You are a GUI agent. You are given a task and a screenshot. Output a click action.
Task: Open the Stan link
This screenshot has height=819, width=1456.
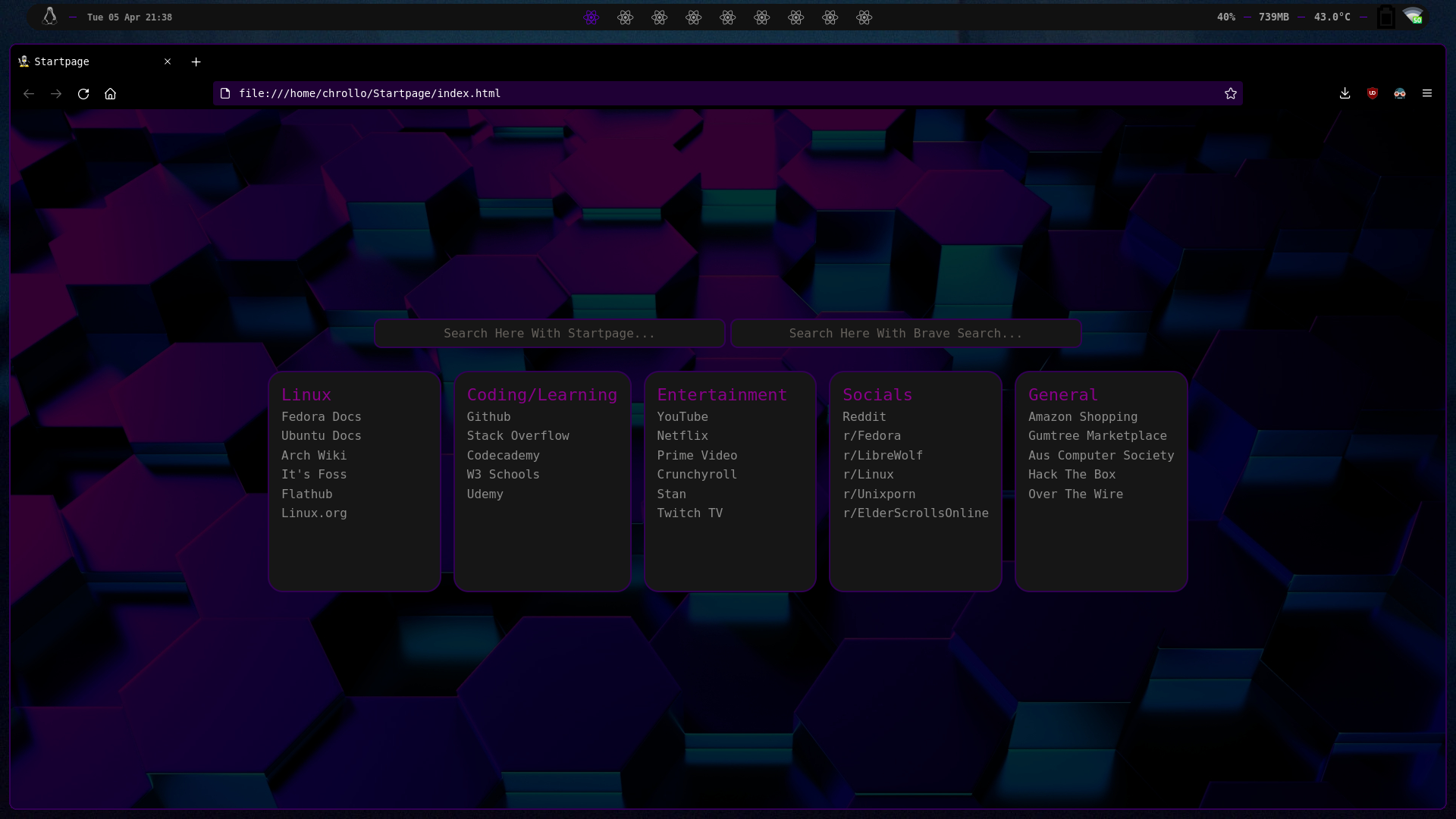click(672, 494)
